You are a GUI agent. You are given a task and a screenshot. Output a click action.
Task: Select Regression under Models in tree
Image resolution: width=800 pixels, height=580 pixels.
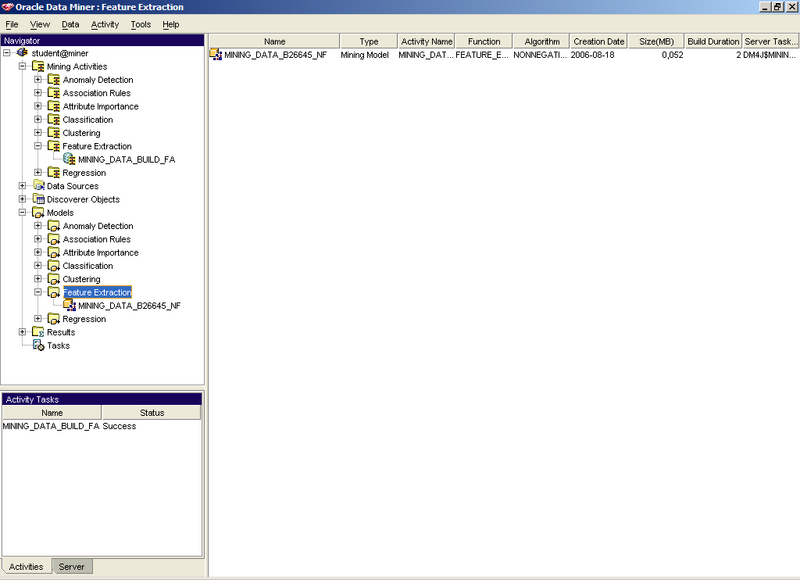tap(84, 319)
